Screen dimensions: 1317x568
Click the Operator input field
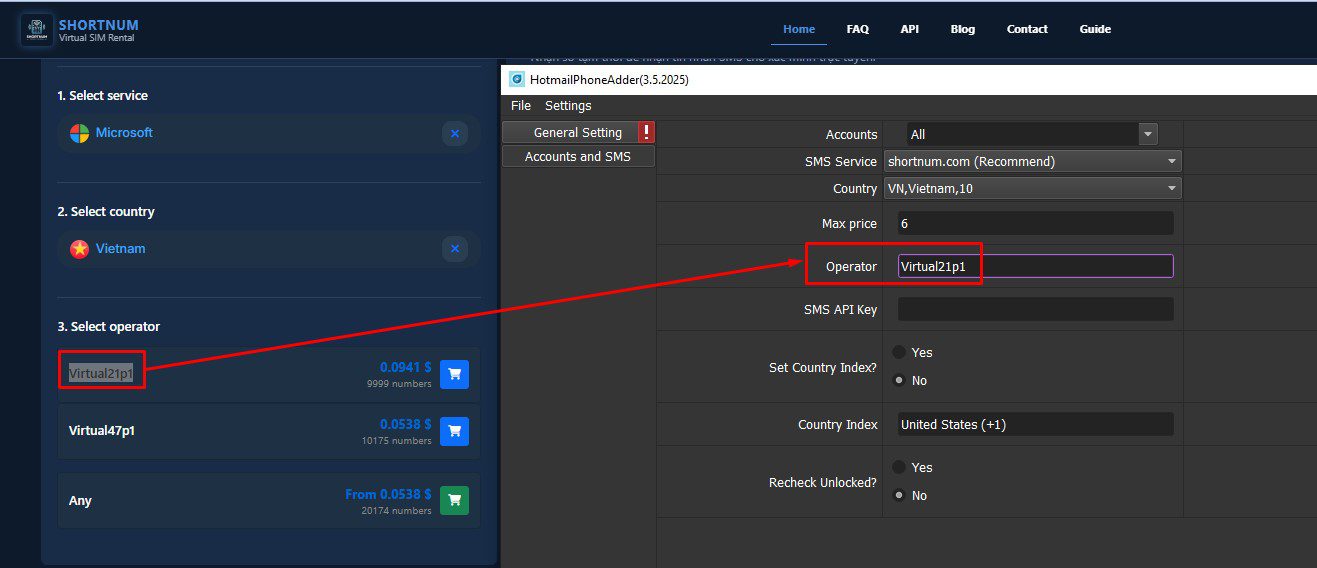[1035, 266]
